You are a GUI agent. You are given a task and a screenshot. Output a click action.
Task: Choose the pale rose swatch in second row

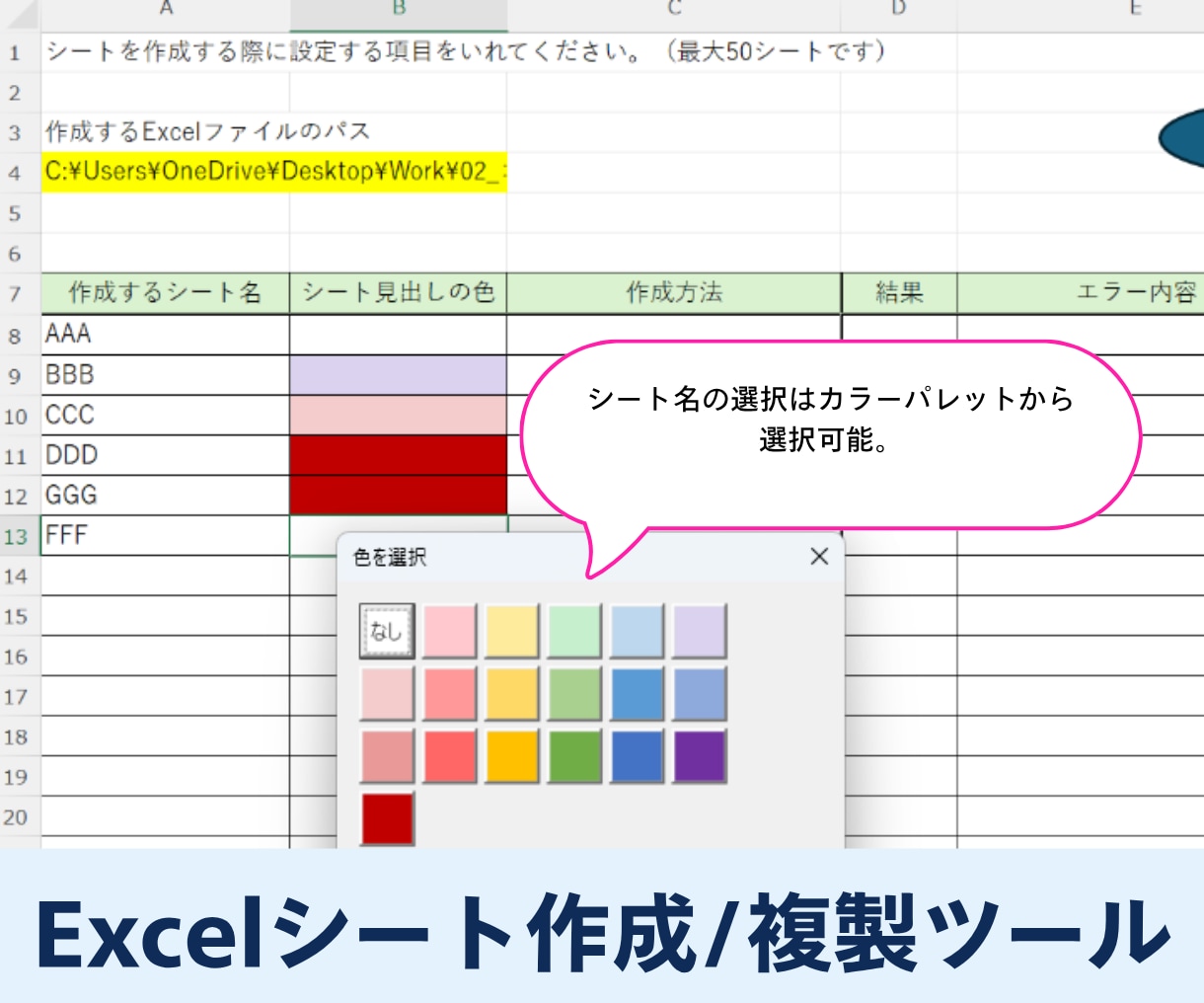(x=387, y=694)
